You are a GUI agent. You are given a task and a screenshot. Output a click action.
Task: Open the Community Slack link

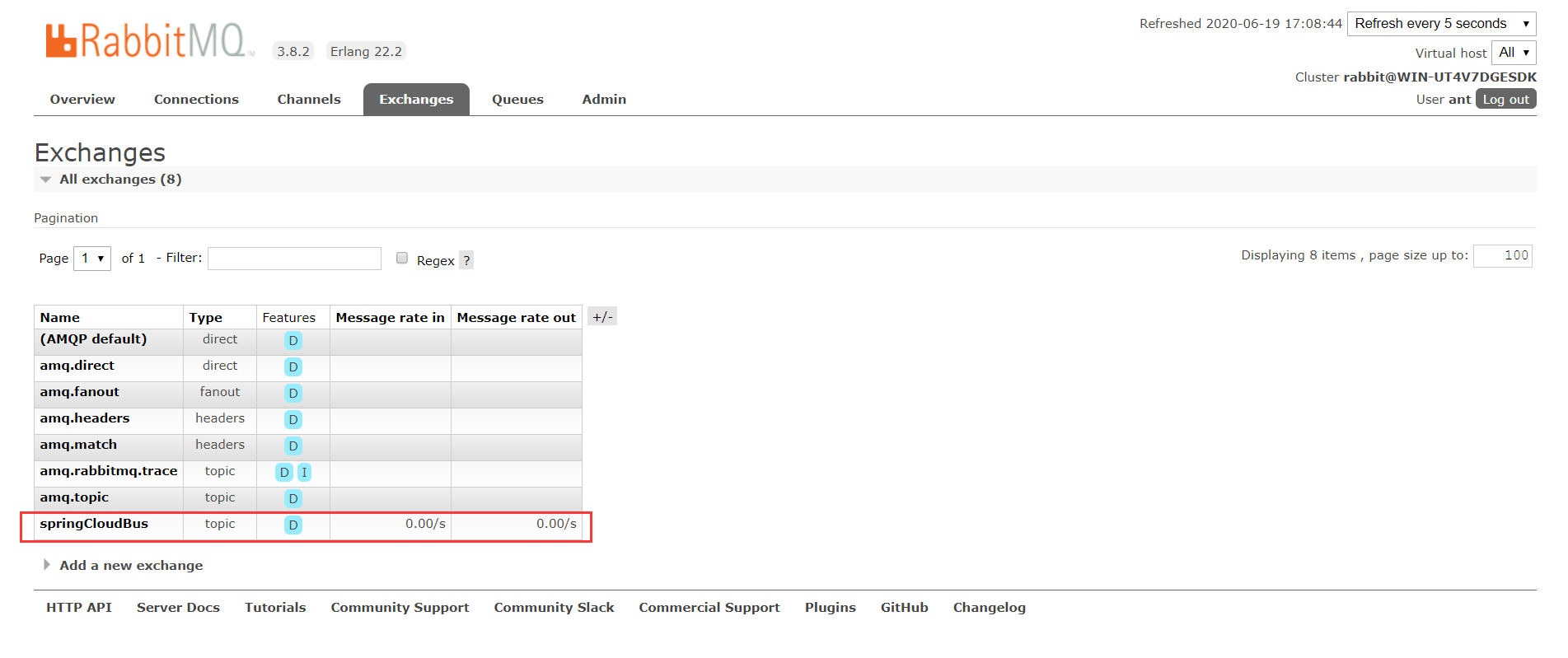click(x=554, y=607)
